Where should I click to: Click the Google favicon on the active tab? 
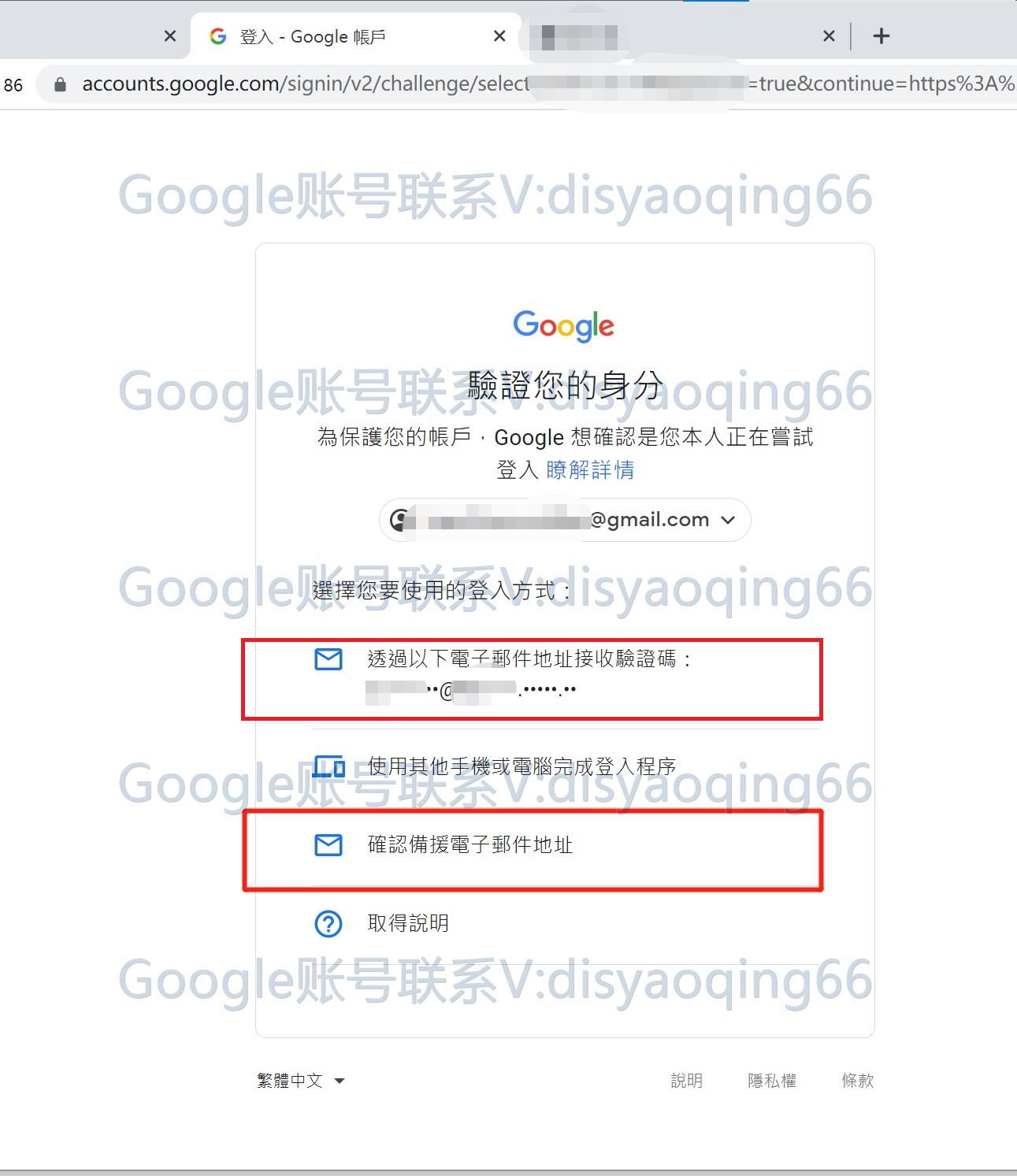[218, 36]
